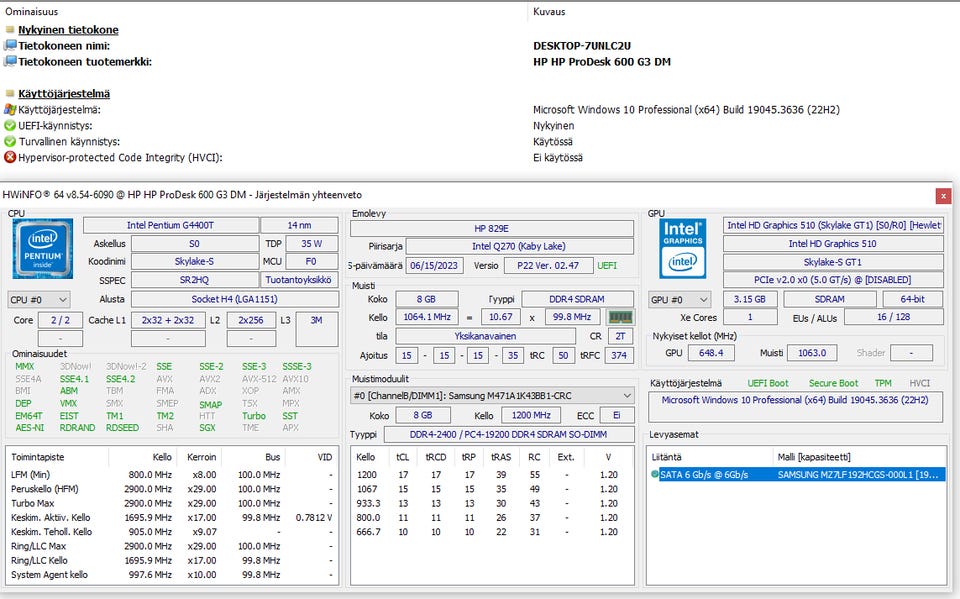
Task: Open the GPU #0 selector dropdown
Action: pos(680,300)
